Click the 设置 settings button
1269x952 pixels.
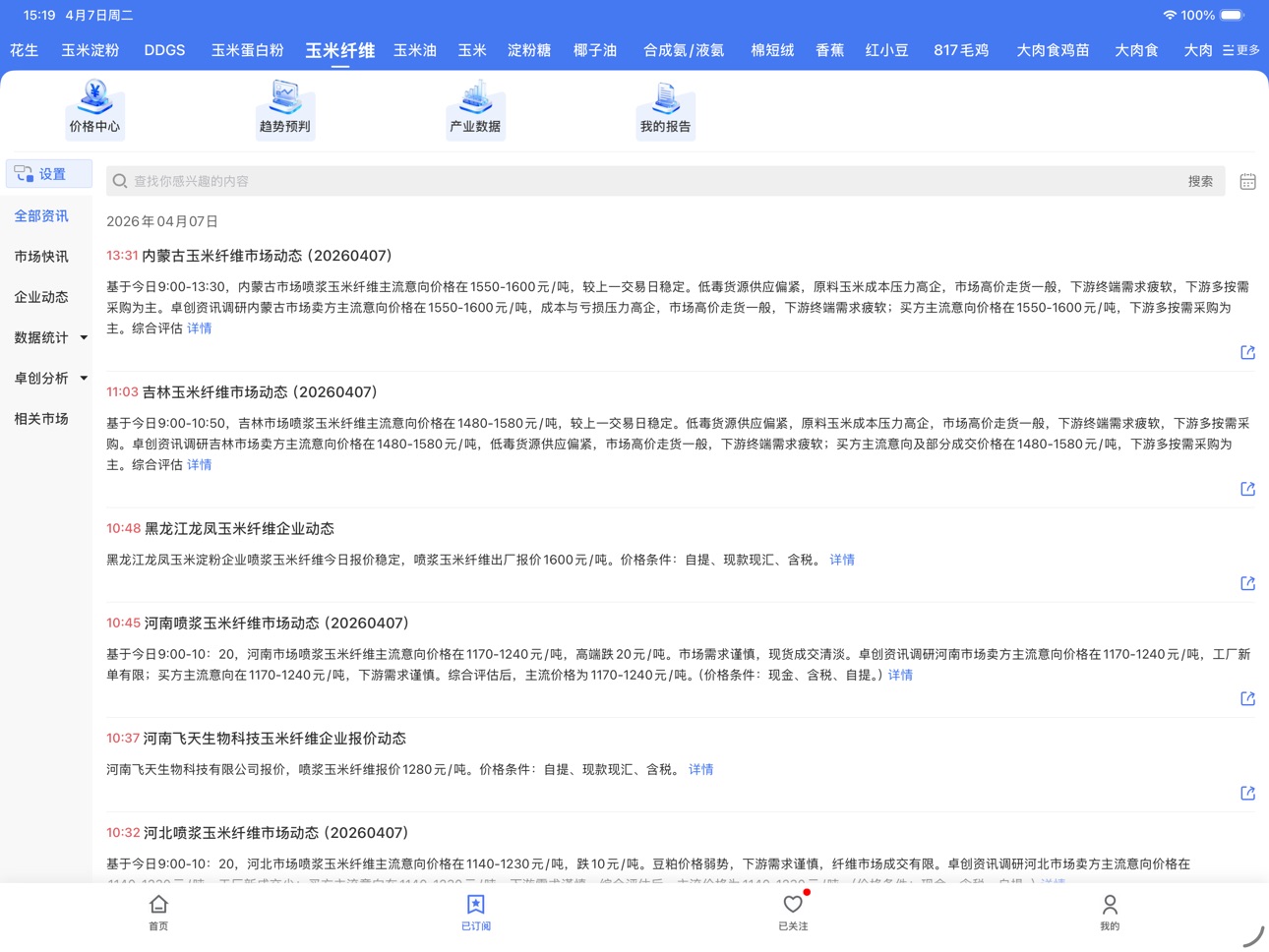(49, 174)
